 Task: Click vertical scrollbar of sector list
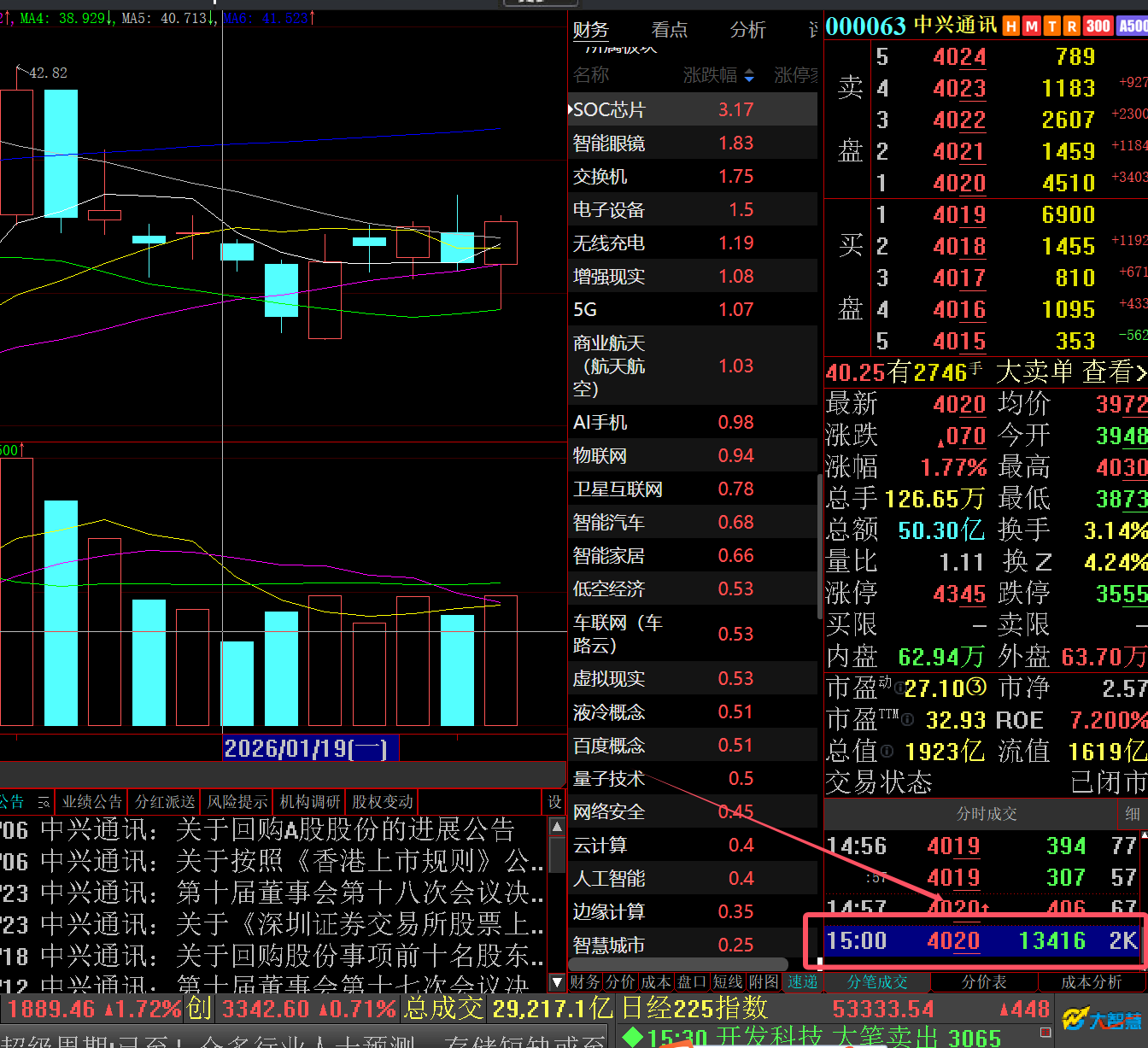point(819,547)
